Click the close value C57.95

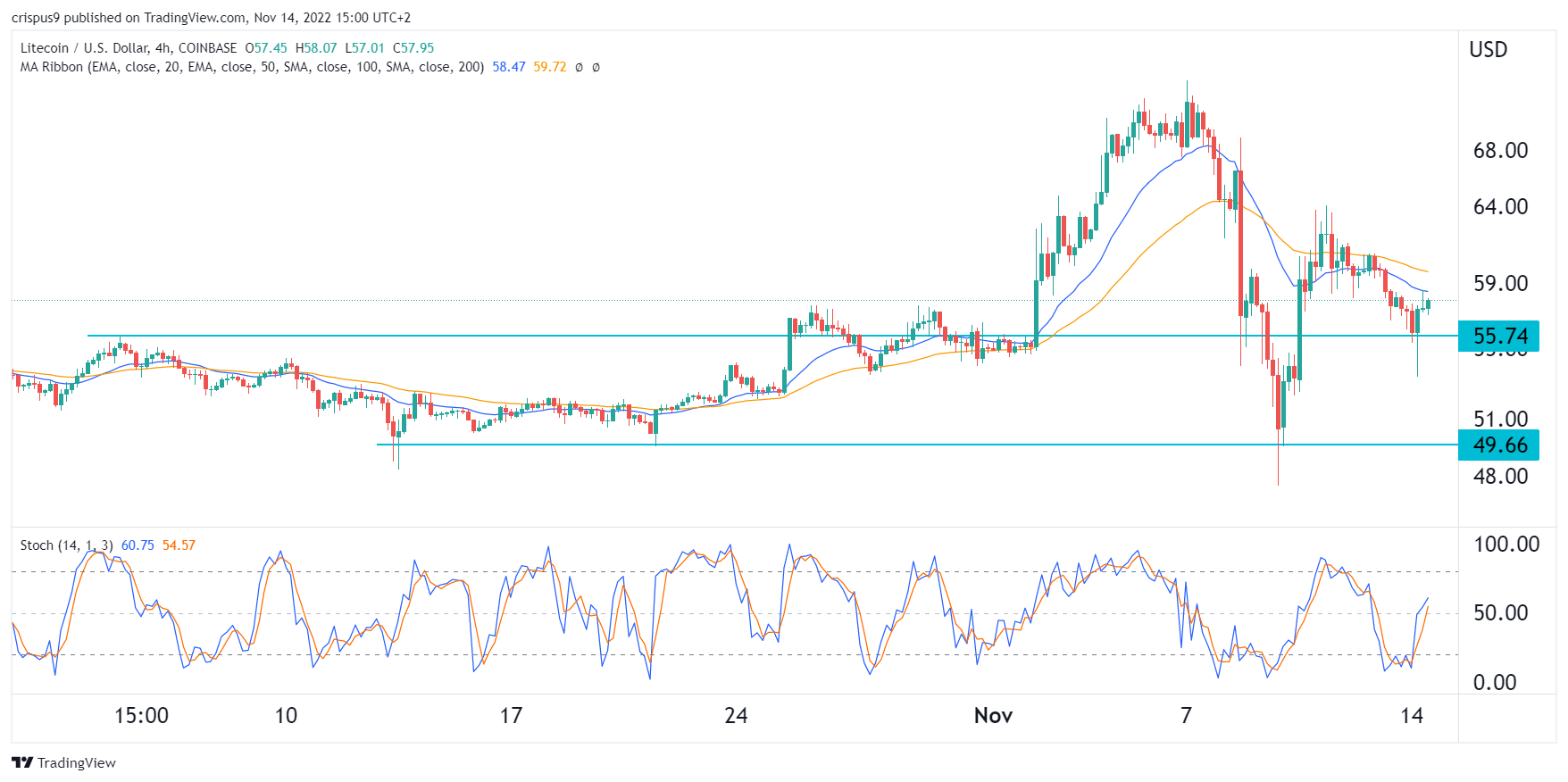coord(413,48)
